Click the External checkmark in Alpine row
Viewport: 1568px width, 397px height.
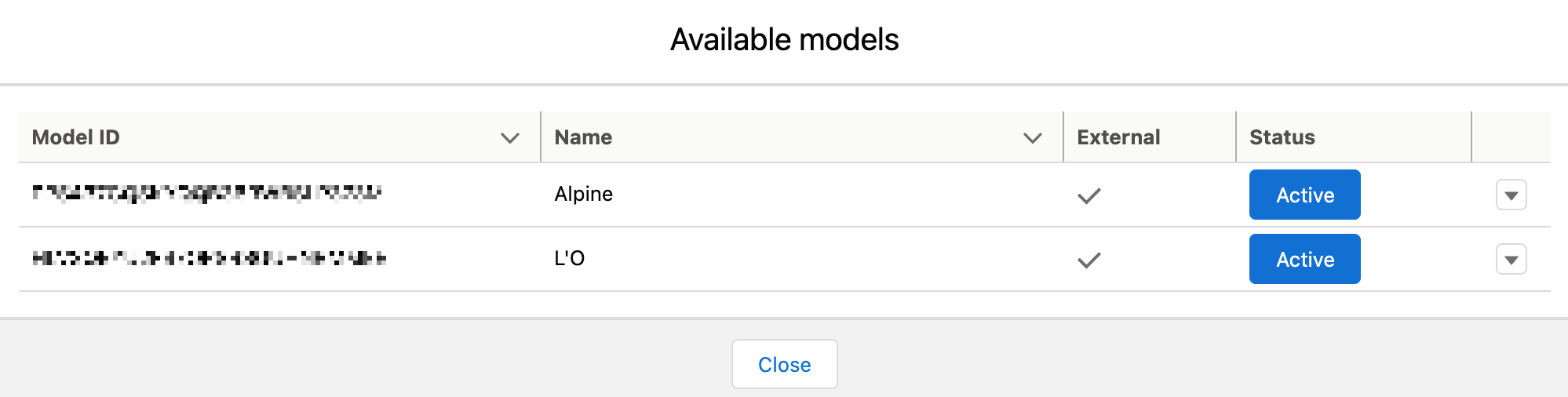1088,195
